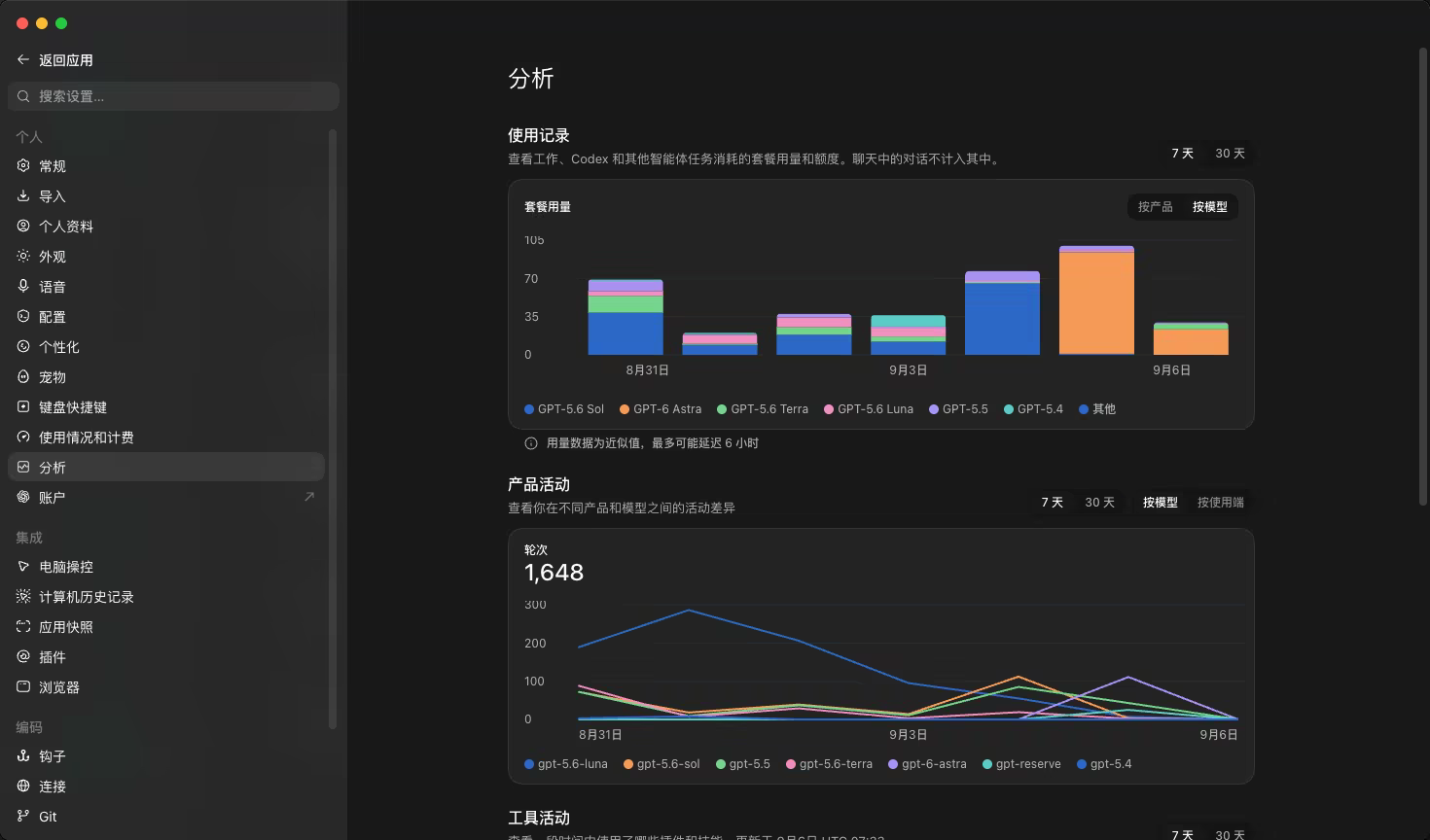This screenshot has height=840, width=1430.
Task: Open the 分析 settings page
Action: 166,468
